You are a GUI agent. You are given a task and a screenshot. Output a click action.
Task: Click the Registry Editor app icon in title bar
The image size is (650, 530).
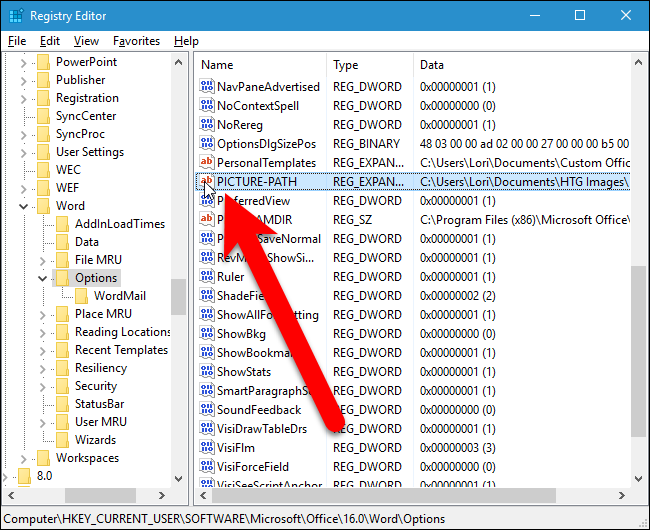(16, 16)
